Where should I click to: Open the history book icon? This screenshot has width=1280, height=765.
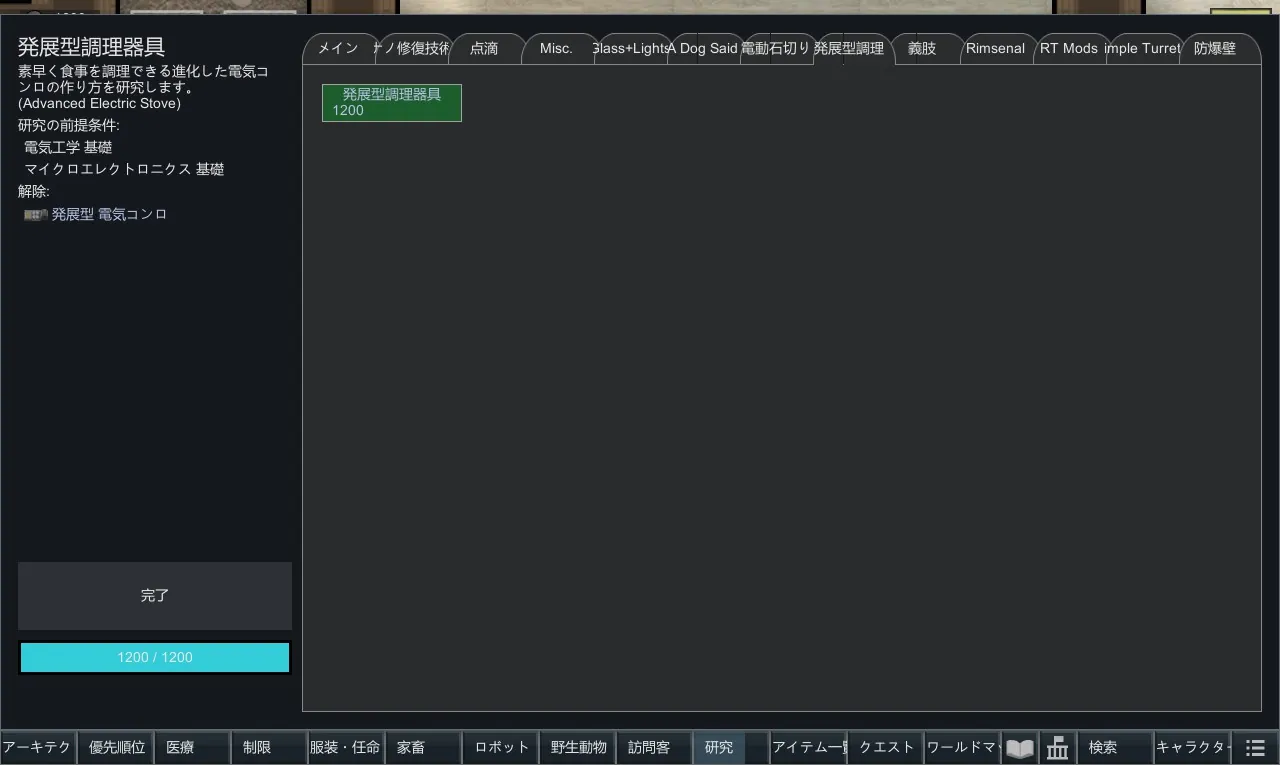(x=1019, y=748)
